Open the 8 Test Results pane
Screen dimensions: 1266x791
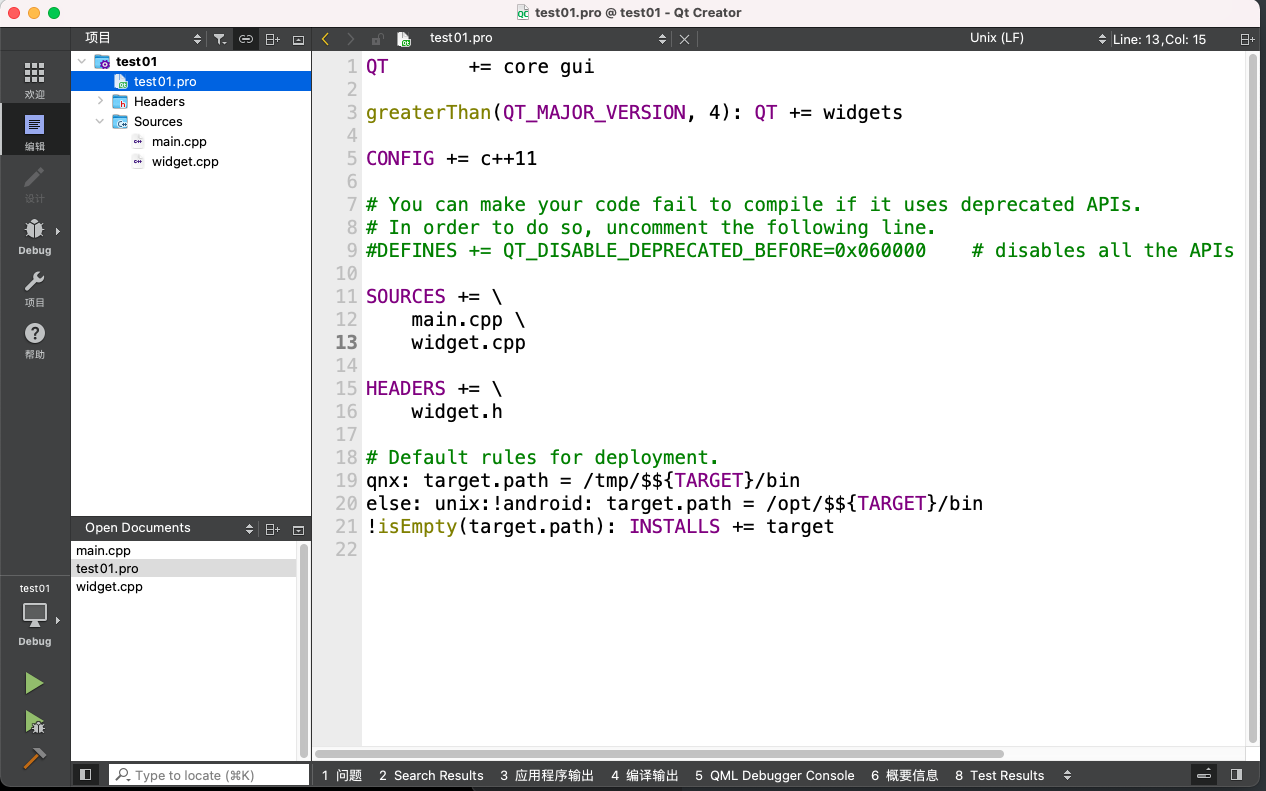1000,775
